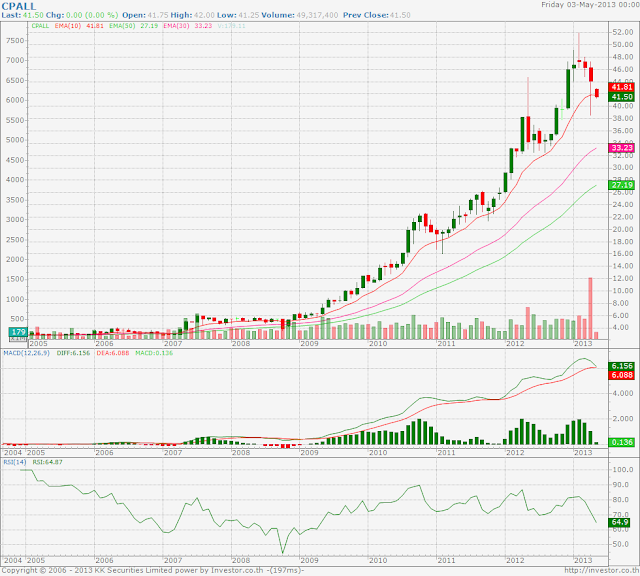The image size is (640, 576).
Task: Select the green CPALL legend entry
Action: click(40, 26)
